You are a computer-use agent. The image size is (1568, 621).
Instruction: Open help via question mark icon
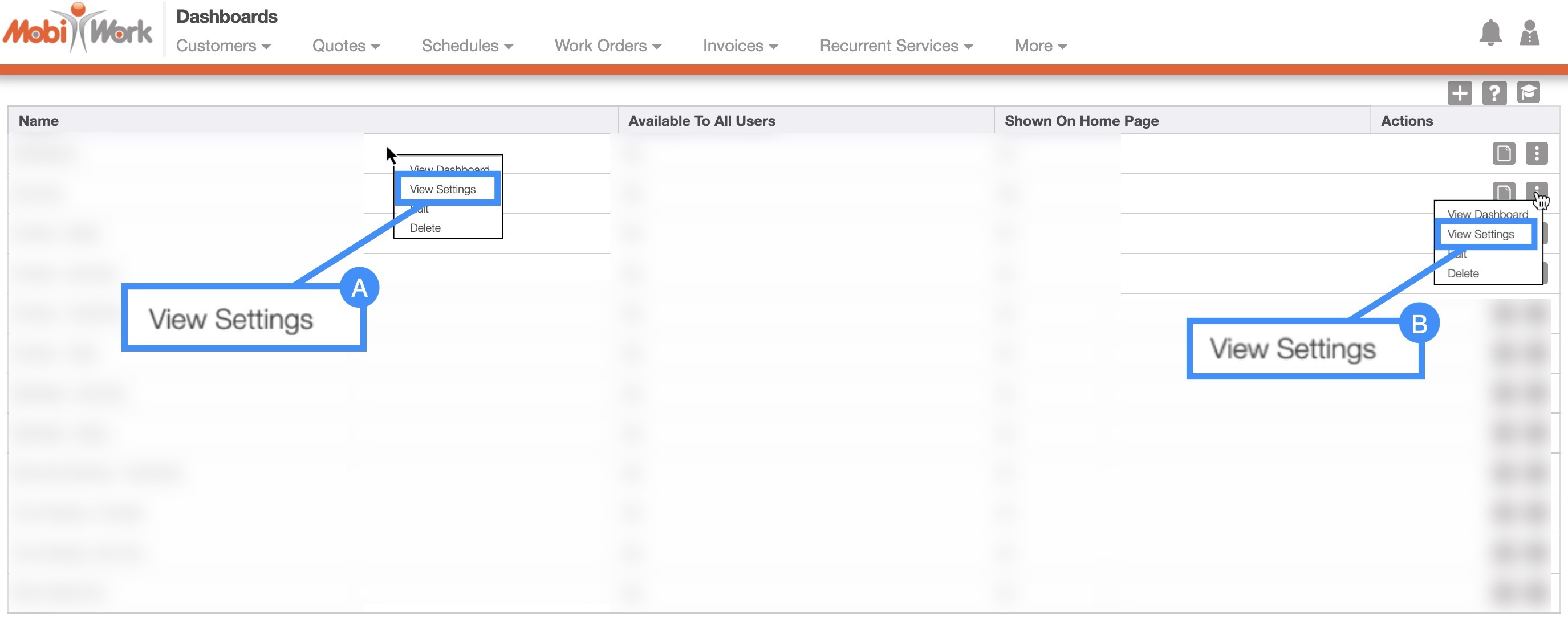(1494, 93)
